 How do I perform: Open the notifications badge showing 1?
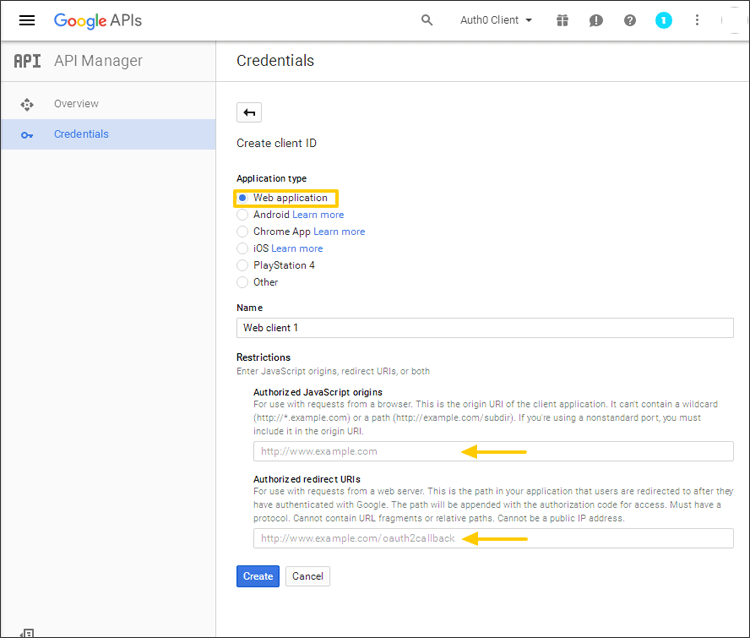tap(664, 20)
